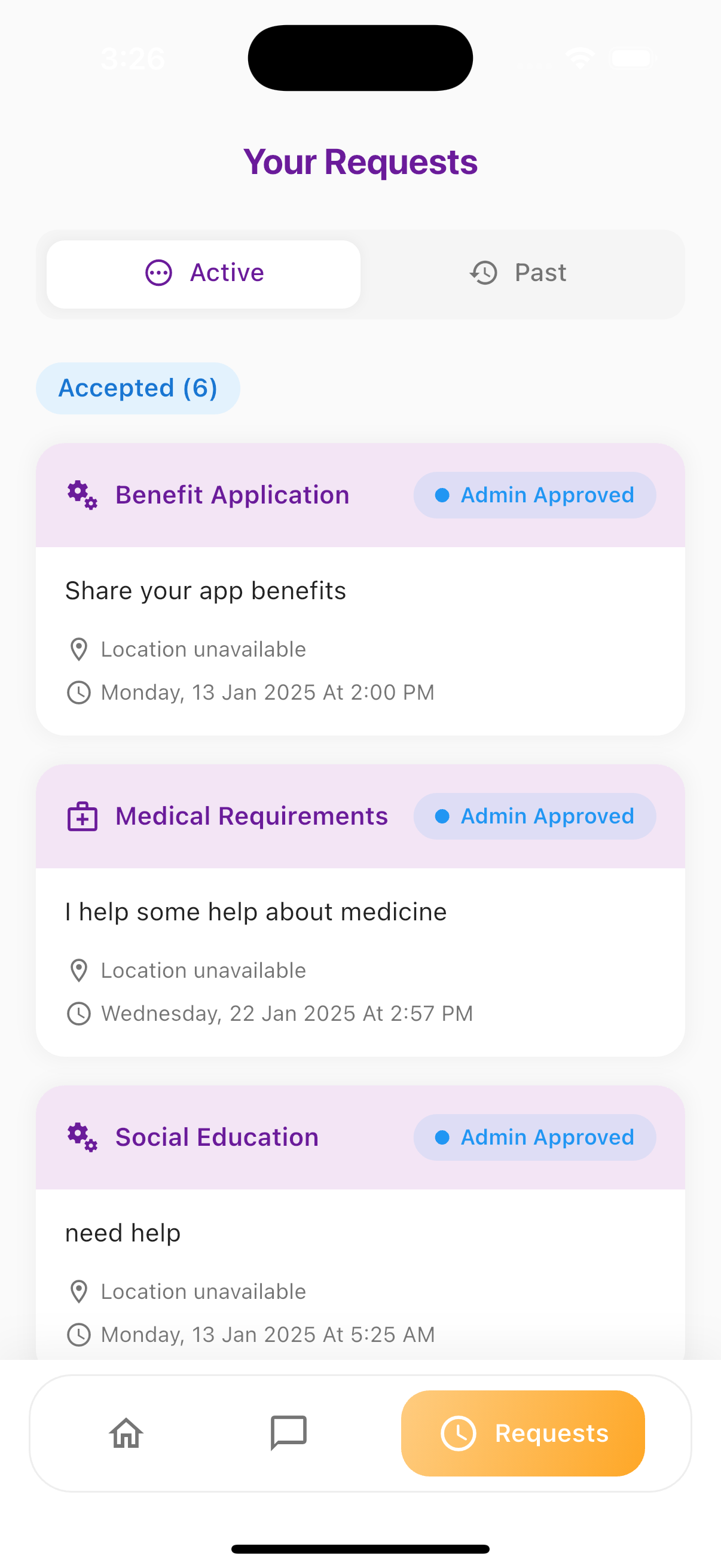The height and width of the screenshot is (1568, 721).
Task: Open the "Share your app benefits" request
Action: click(206, 591)
